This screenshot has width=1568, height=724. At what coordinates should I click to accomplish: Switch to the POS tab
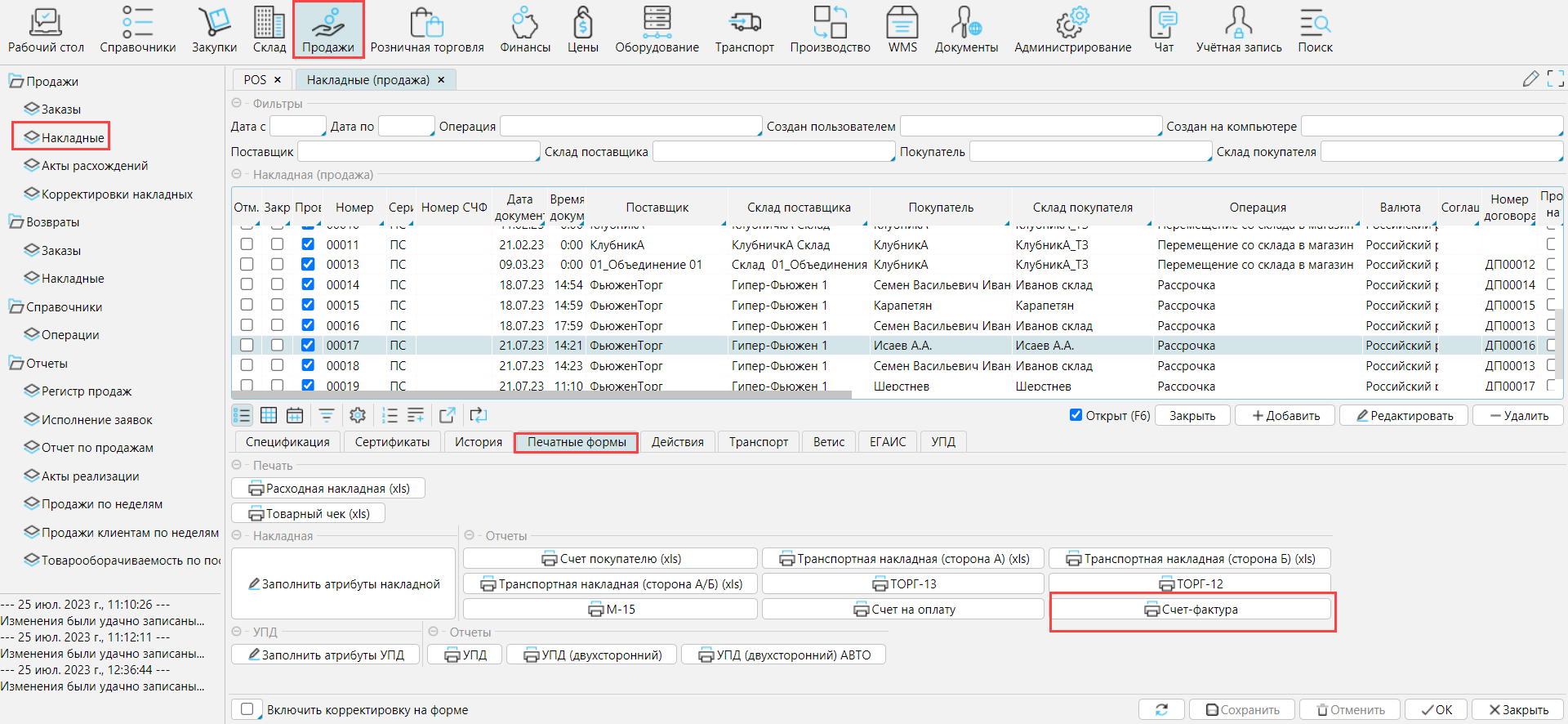[255, 79]
